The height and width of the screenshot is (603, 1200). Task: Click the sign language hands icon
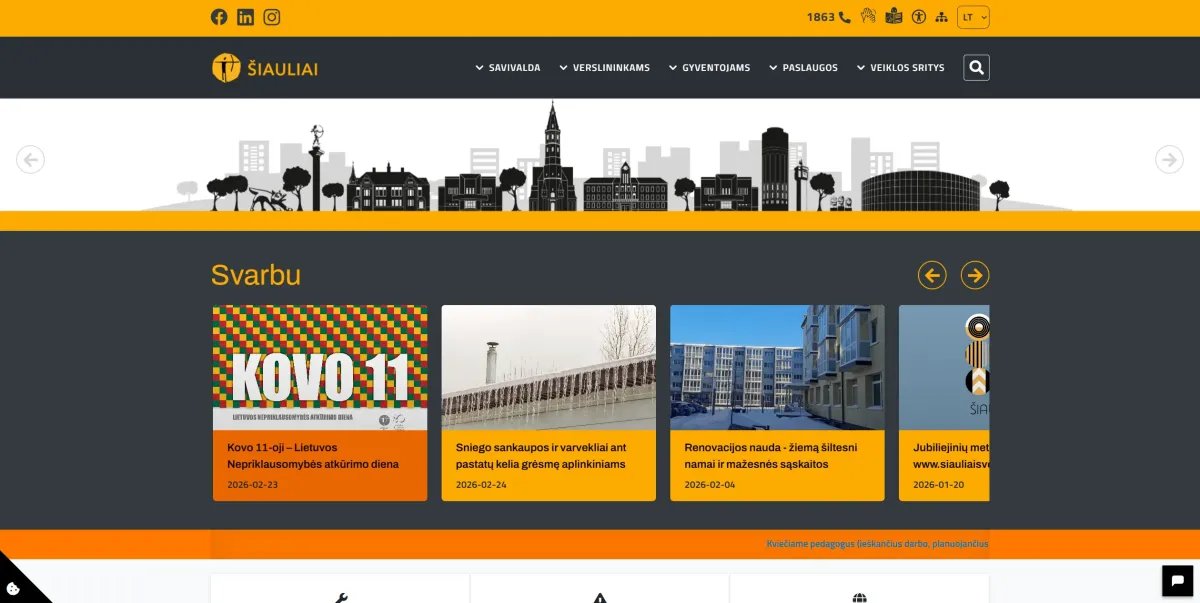click(x=868, y=16)
